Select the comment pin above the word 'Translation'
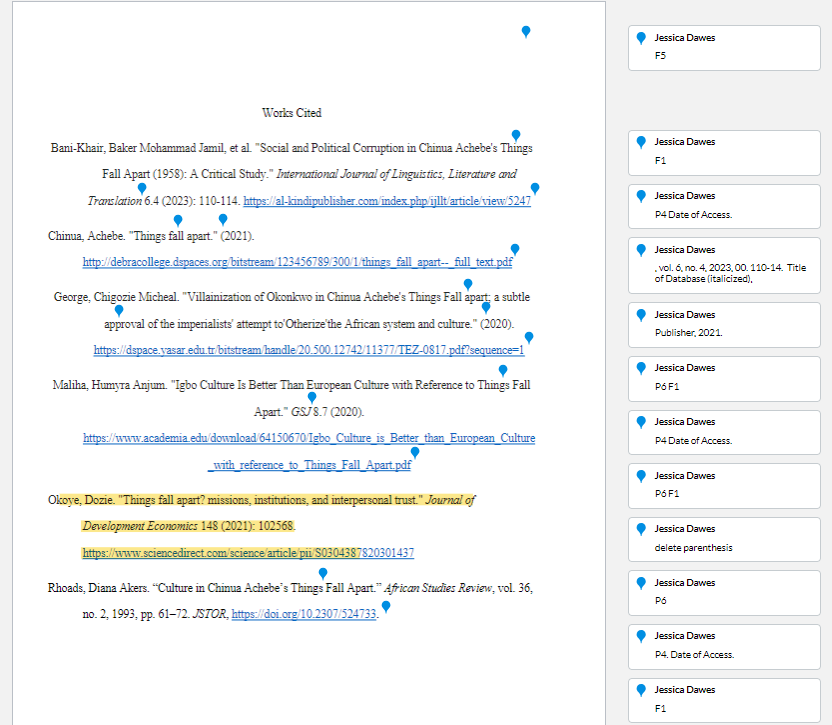The image size is (832, 725). coord(142,188)
